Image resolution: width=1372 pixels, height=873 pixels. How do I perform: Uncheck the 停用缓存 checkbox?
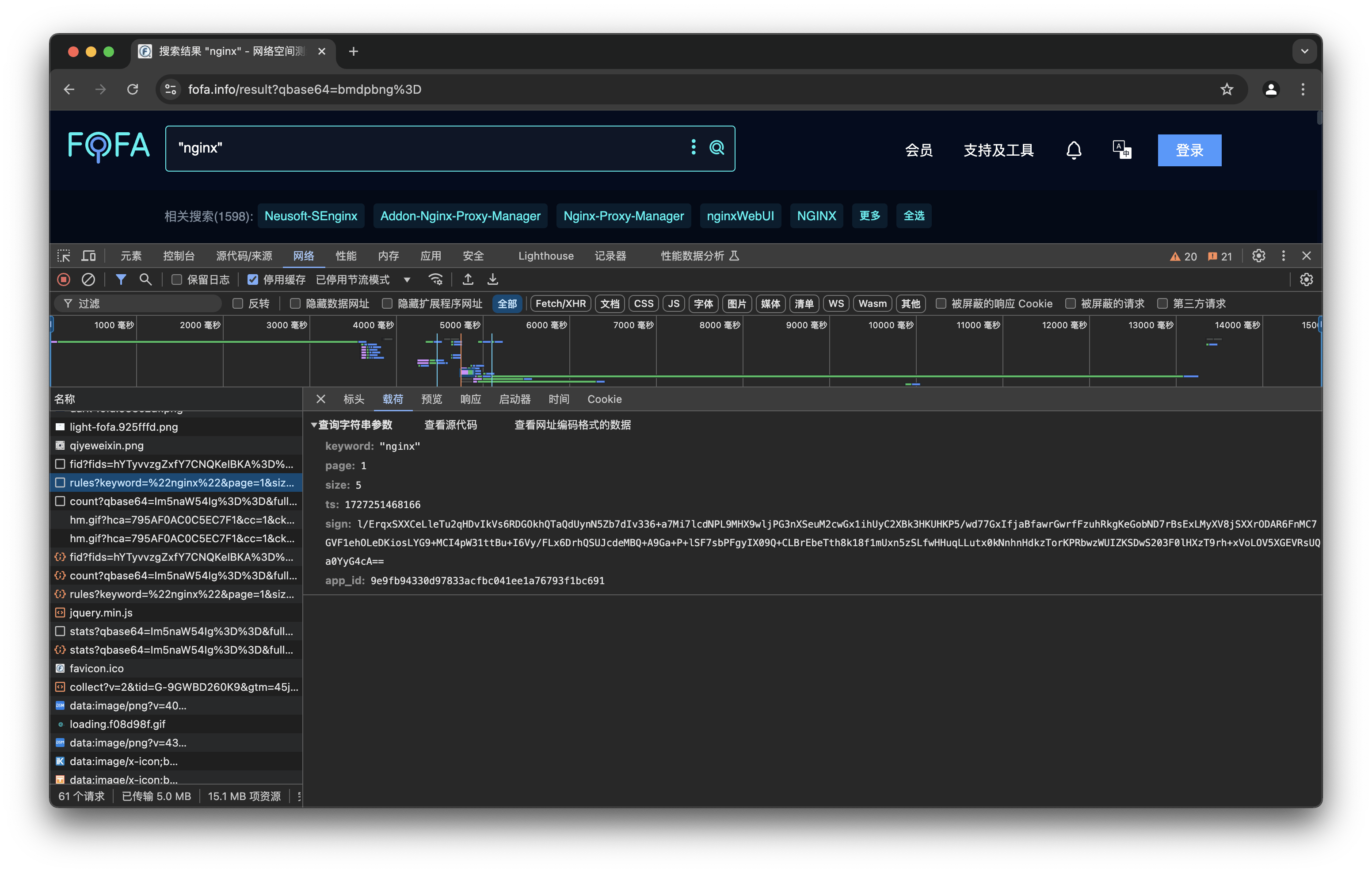[253, 280]
